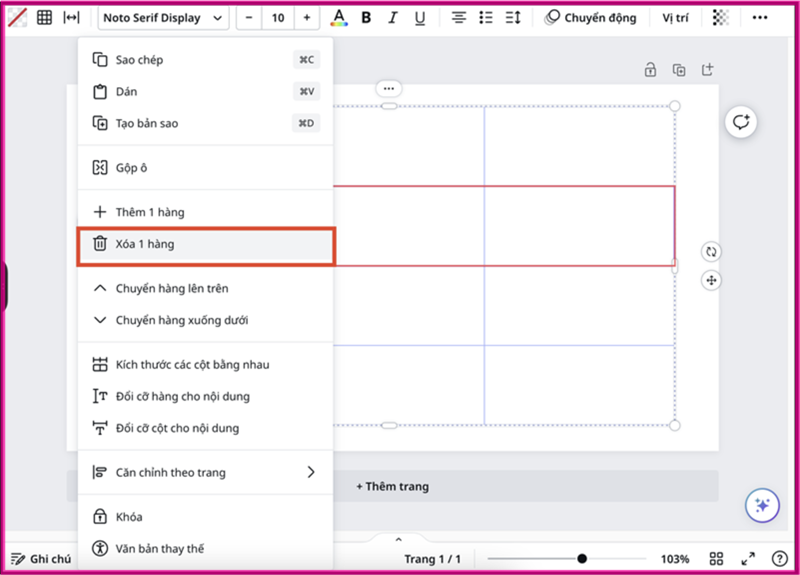Open Ghi chú notes panel
Viewport: 800px width, 575px height.
point(41,559)
